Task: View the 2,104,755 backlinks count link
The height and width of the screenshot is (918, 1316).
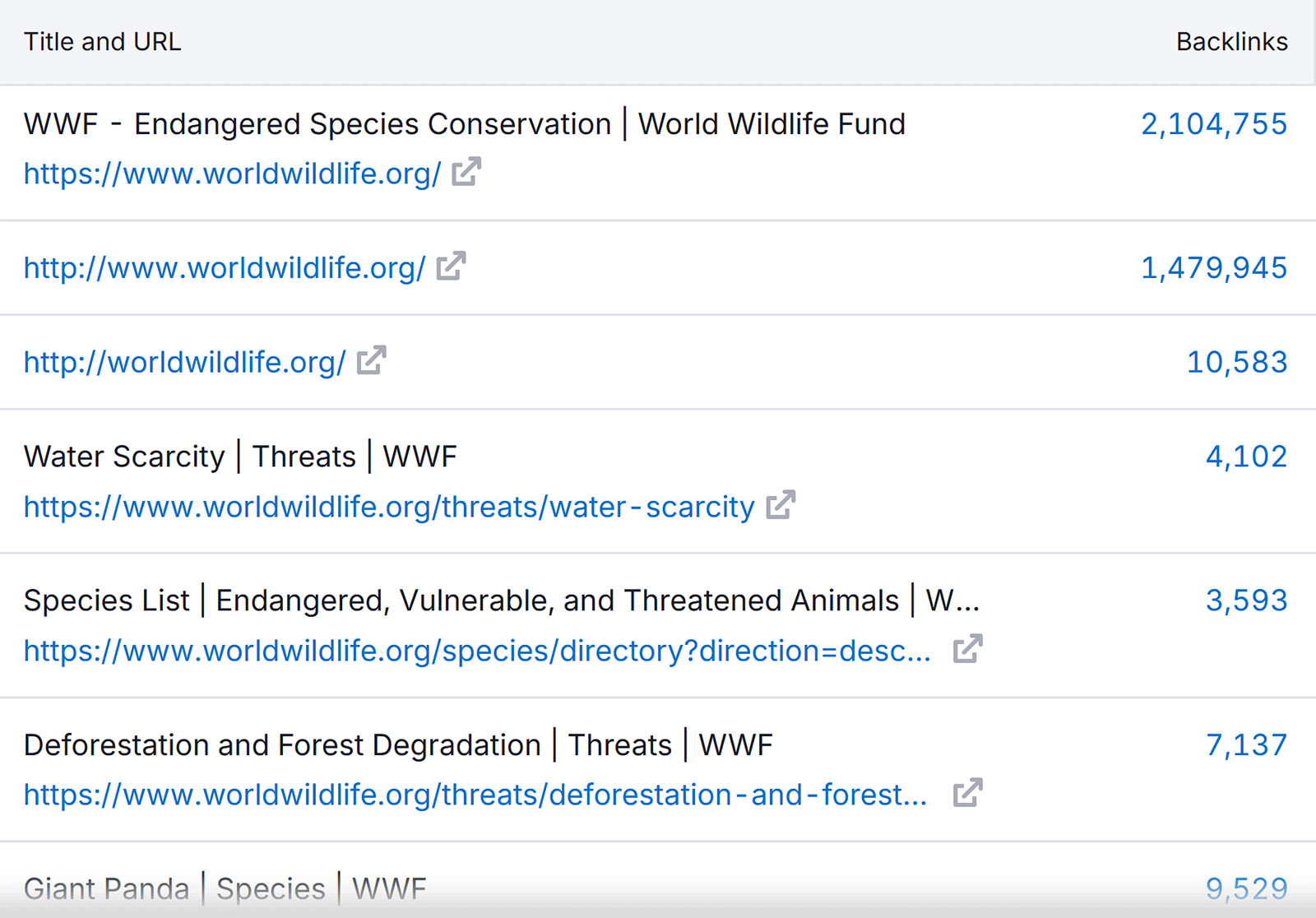Action: pos(1213,123)
